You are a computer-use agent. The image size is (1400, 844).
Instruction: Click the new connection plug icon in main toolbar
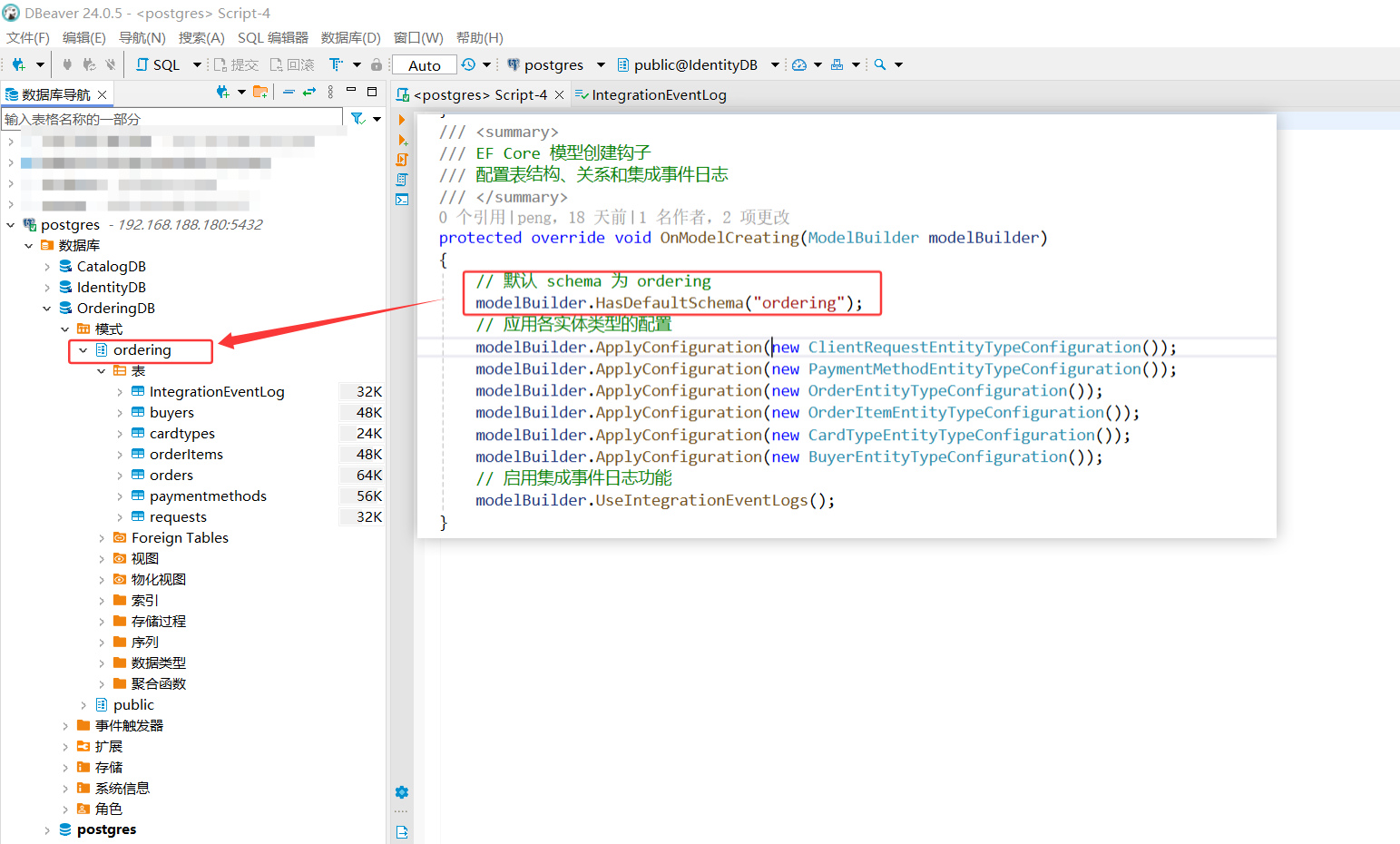[19, 64]
